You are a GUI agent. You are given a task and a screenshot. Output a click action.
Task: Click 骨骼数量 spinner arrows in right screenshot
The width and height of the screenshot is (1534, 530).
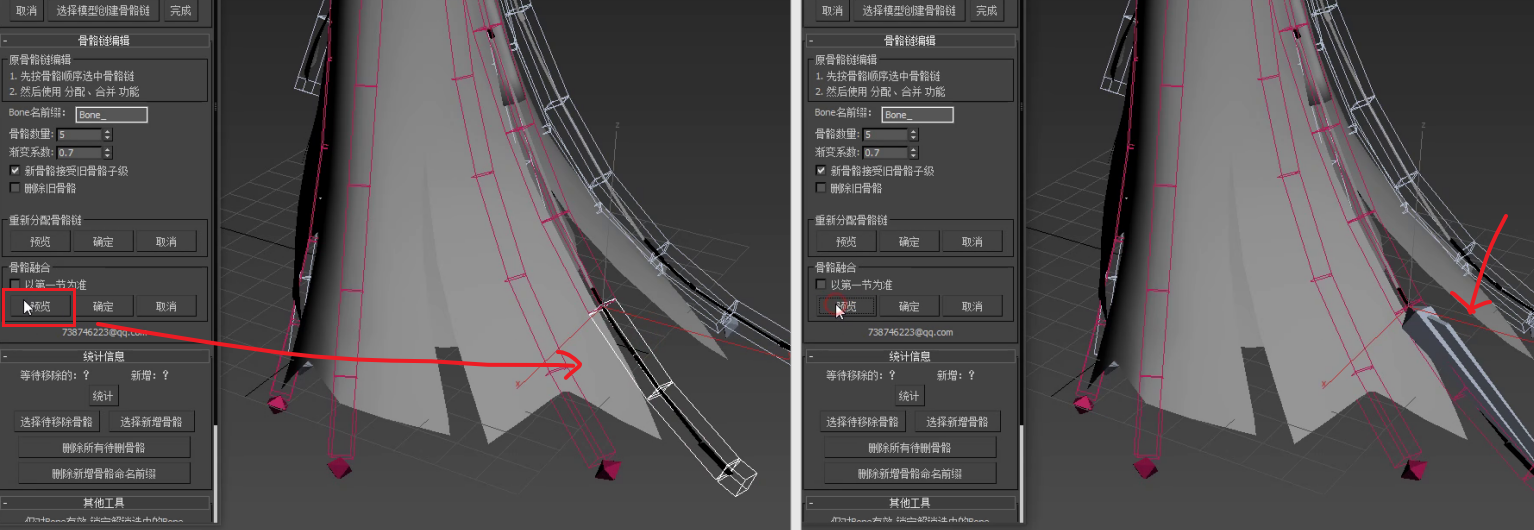tap(915, 135)
